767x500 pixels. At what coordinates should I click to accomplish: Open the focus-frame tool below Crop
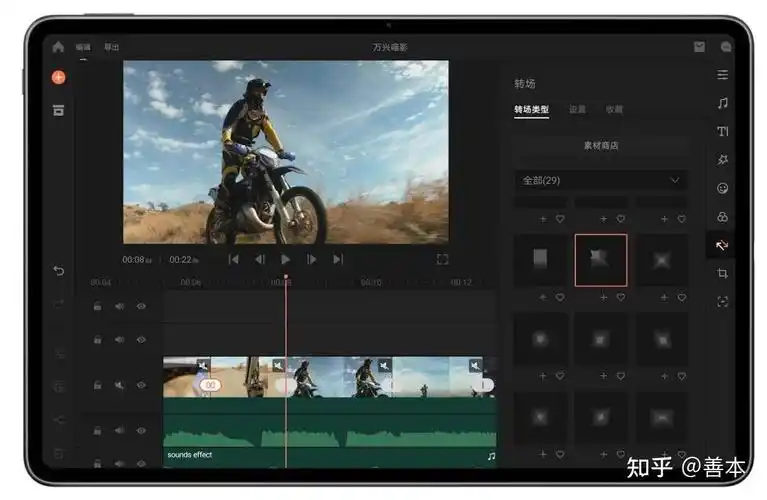click(722, 301)
